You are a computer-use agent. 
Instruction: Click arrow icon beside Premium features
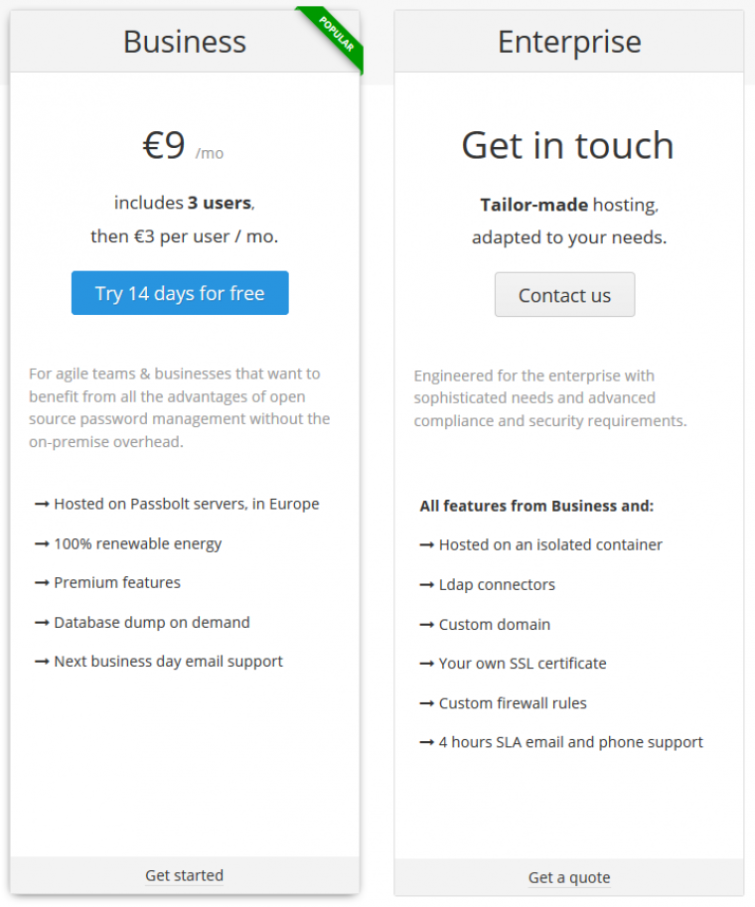tap(42, 583)
